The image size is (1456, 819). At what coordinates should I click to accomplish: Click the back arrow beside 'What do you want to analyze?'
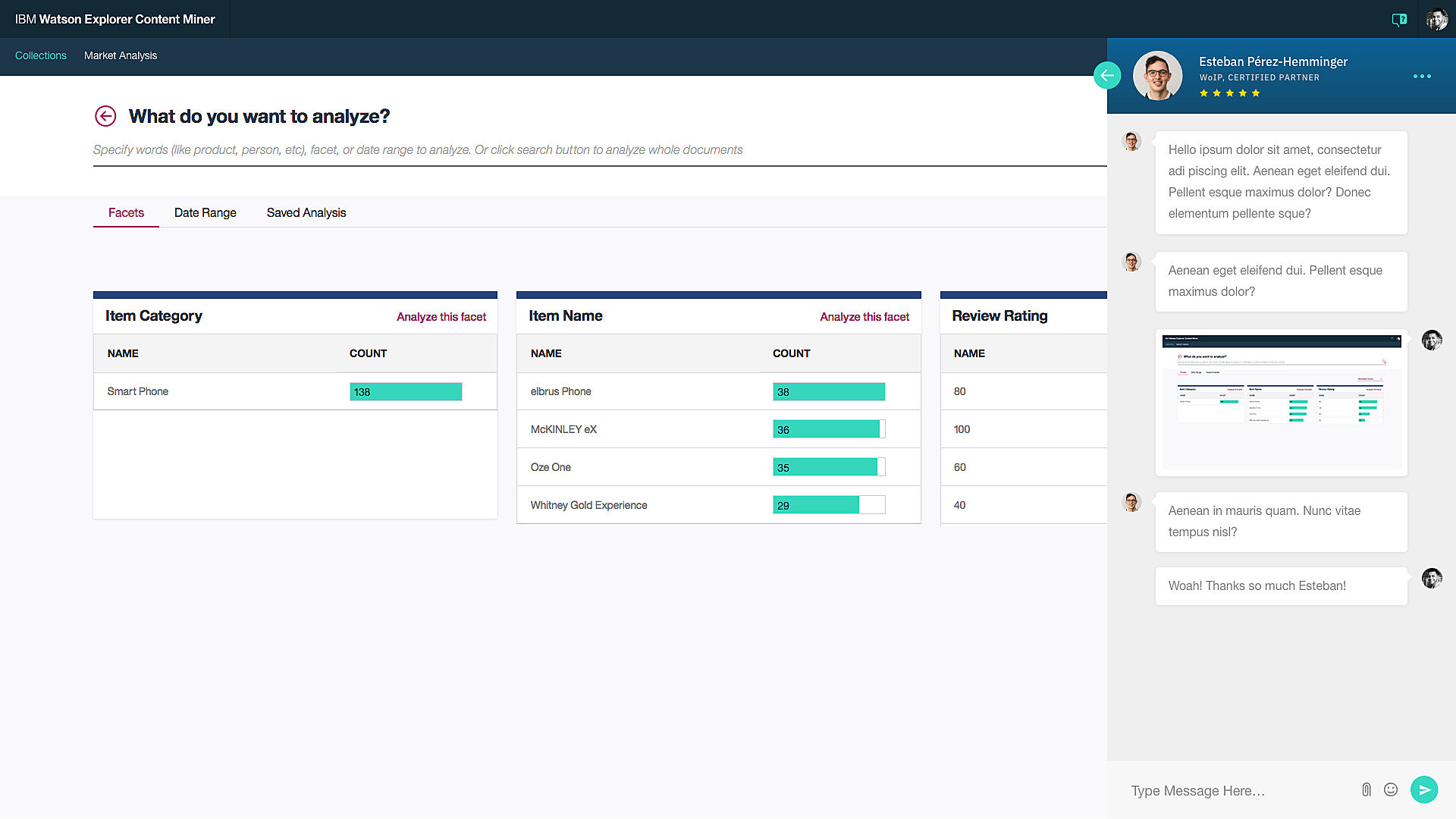click(105, 116)
